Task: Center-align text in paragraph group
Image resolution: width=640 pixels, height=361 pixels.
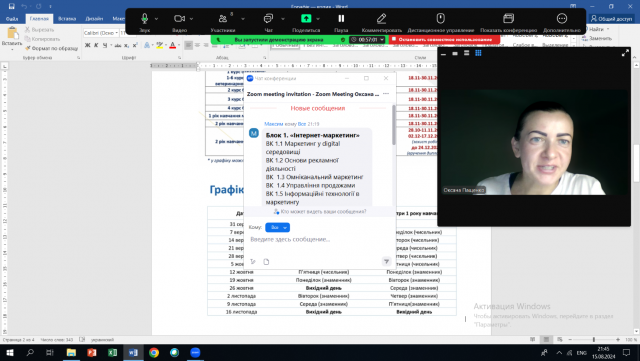Action: [x=197, y=45]
